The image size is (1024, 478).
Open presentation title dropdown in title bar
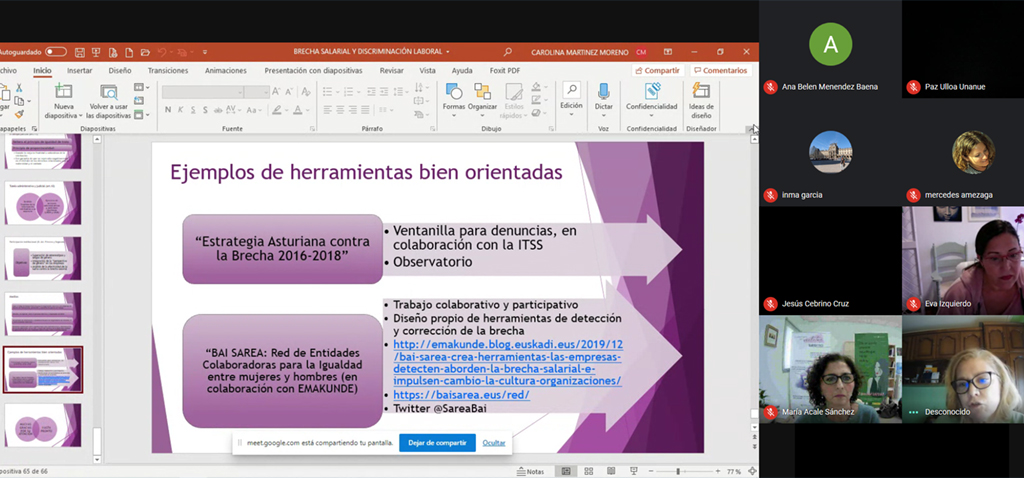(x=447, y=51)
